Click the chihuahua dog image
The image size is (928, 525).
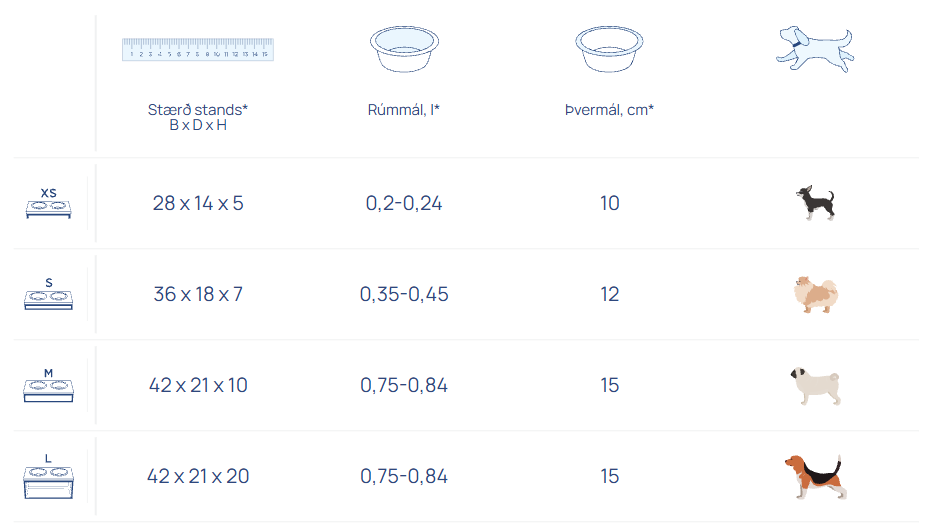tap(815, 203)
